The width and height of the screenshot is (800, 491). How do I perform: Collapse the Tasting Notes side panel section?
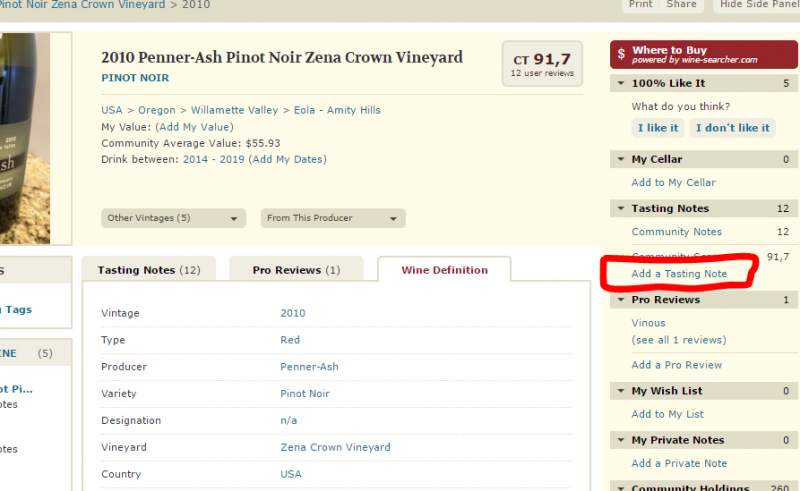point(621,208)
